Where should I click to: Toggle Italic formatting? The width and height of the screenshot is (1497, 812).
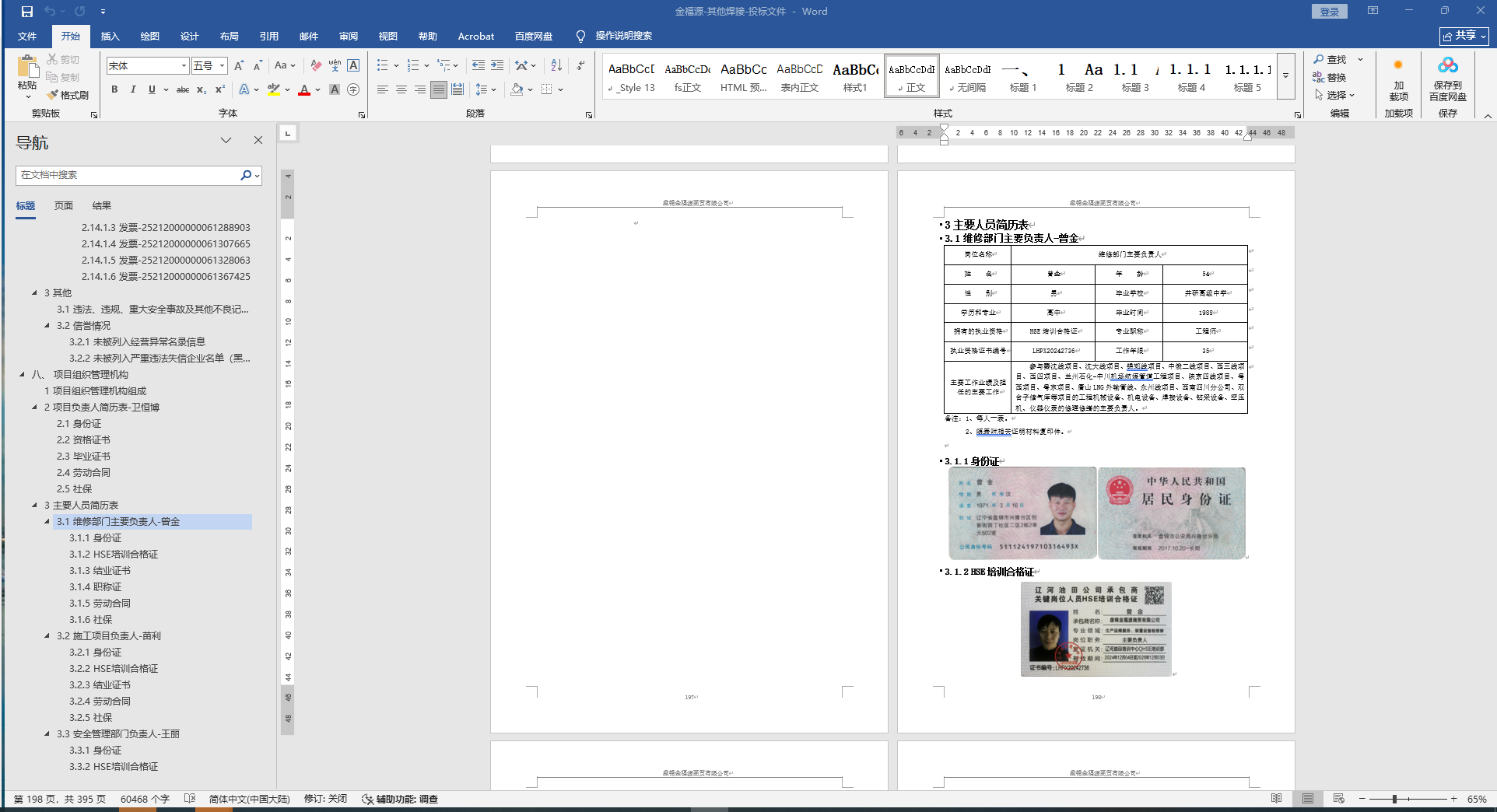click(x=133, y=89)
